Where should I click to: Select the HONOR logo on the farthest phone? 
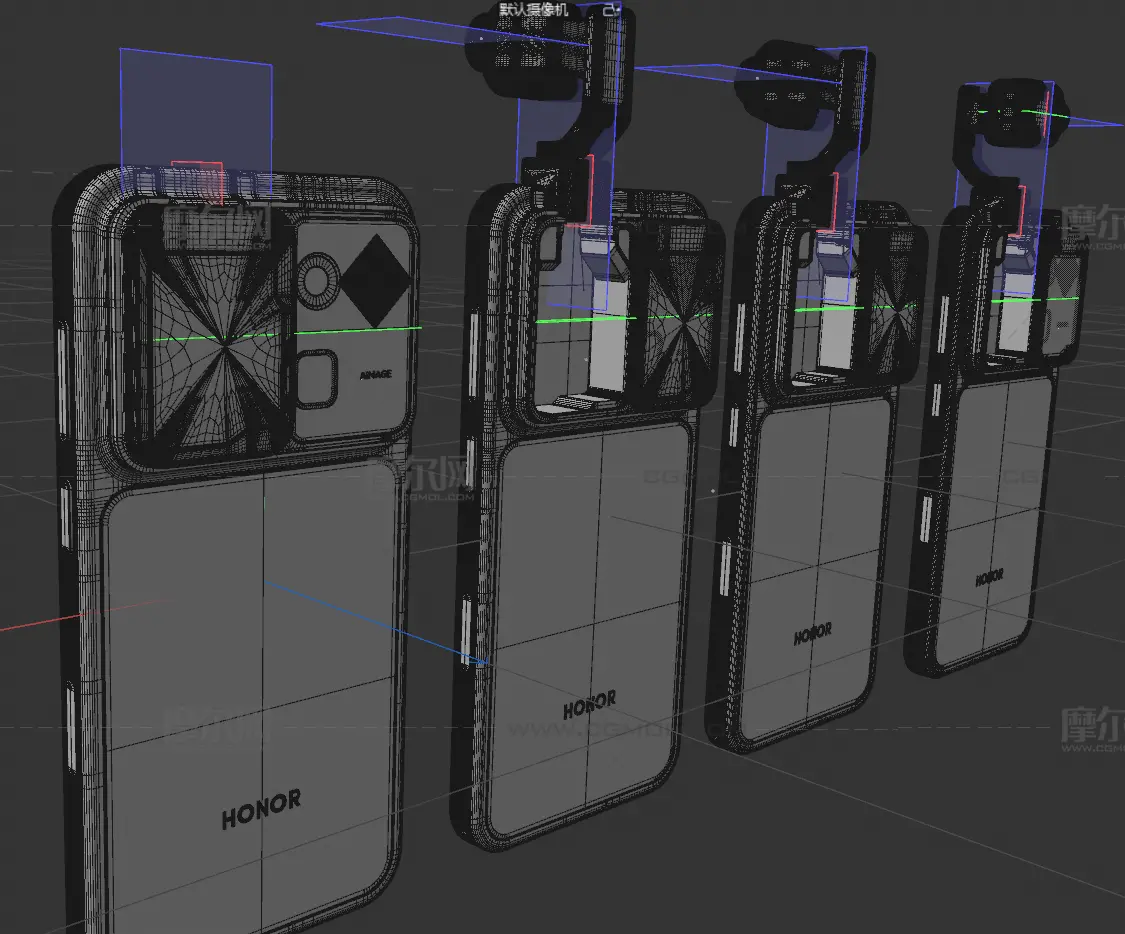(x=989, y=577)
